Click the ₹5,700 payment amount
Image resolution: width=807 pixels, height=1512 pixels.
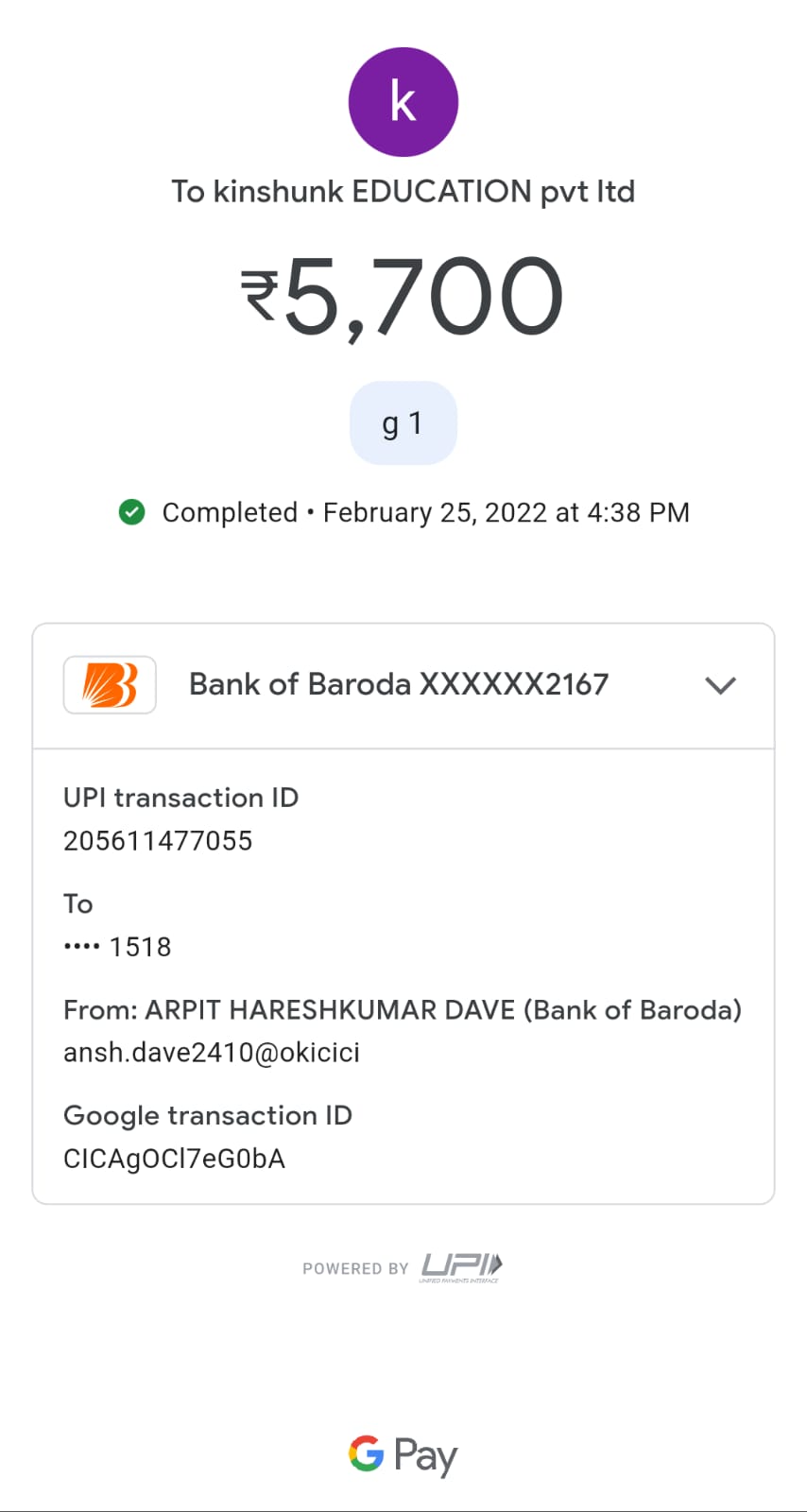coord(403,297)
